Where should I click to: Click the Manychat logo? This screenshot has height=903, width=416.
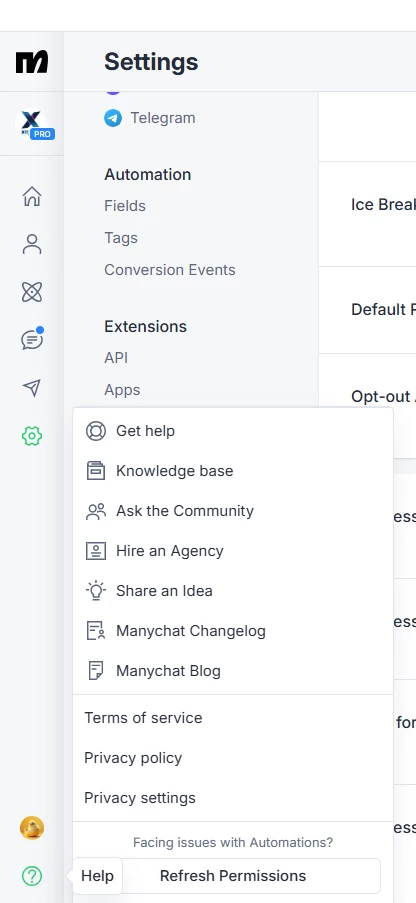(32, 62)
